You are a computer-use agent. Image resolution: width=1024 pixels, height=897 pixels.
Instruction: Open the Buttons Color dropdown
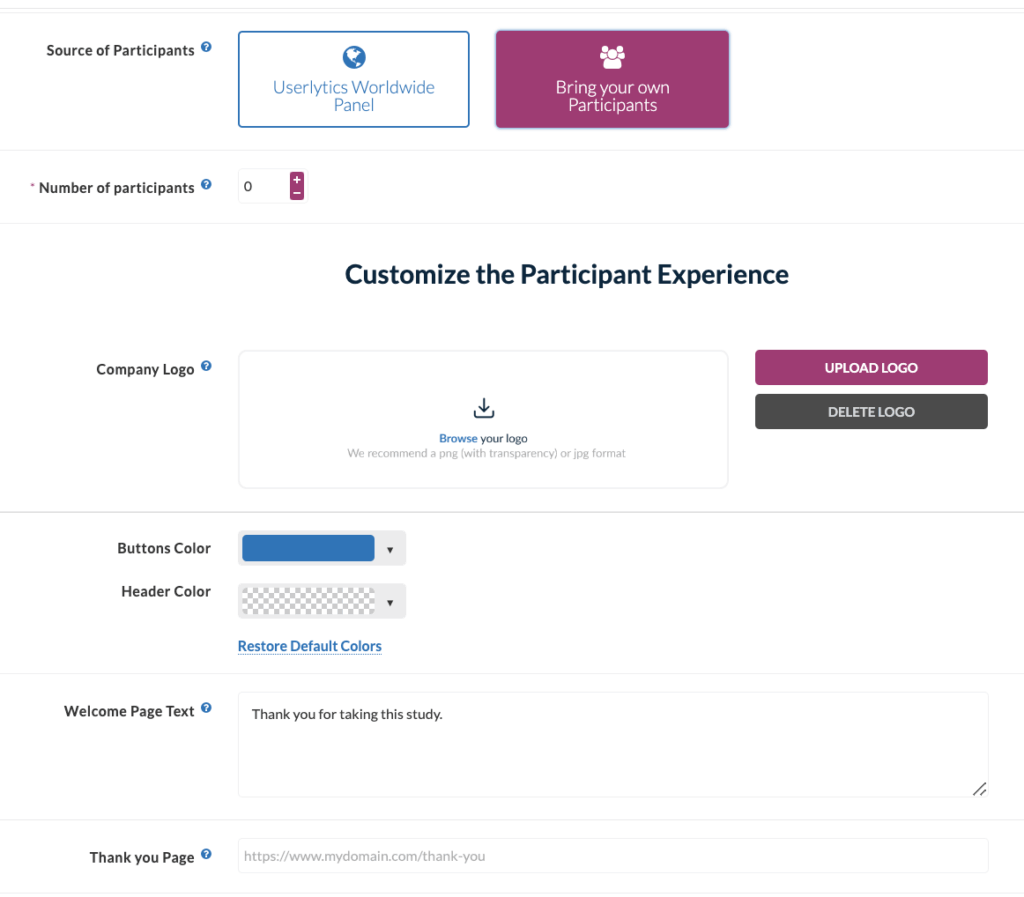pyautogui.click(x=390, y=548)
